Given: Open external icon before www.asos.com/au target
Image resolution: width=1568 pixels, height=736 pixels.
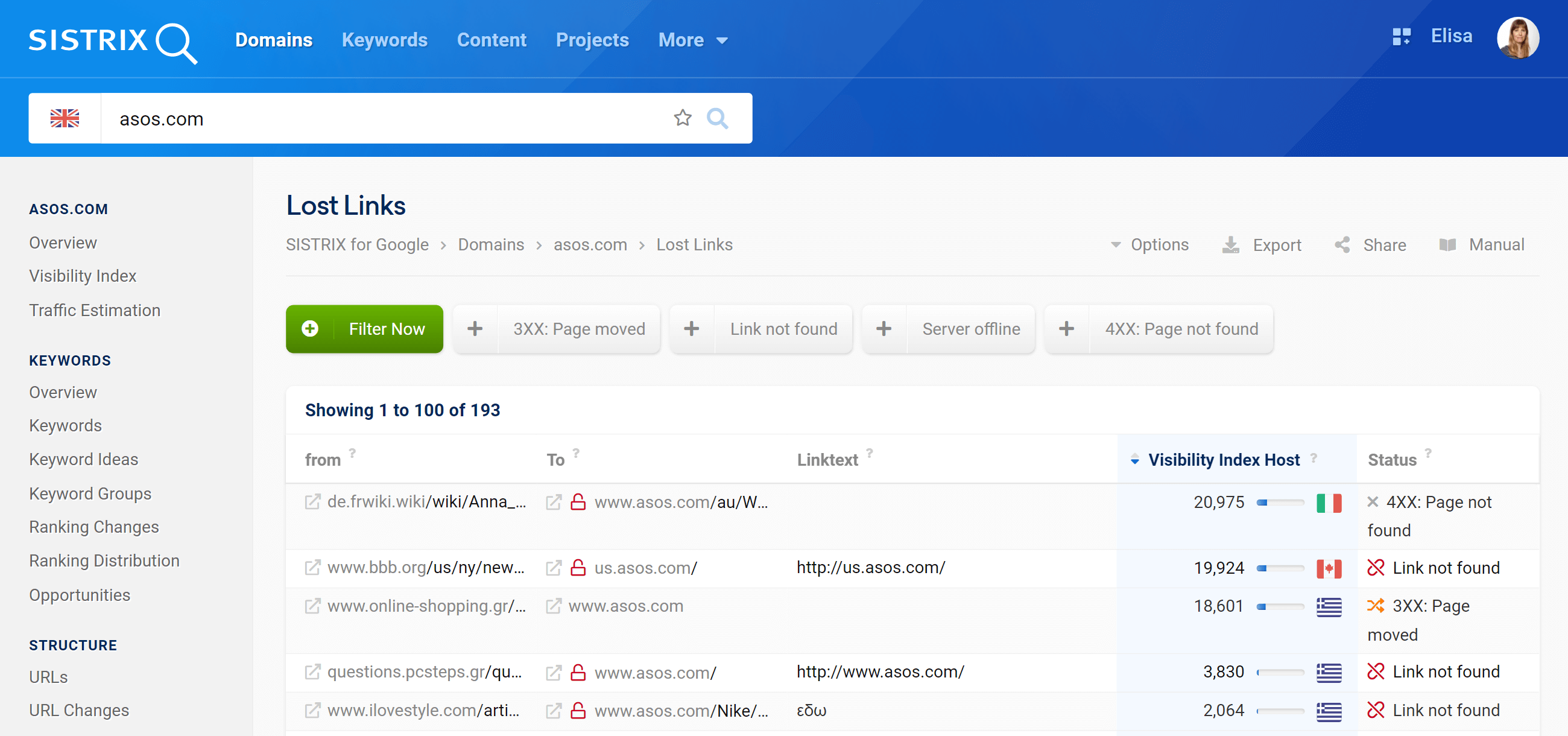Looking at the screenshot, I should point(553,503).
